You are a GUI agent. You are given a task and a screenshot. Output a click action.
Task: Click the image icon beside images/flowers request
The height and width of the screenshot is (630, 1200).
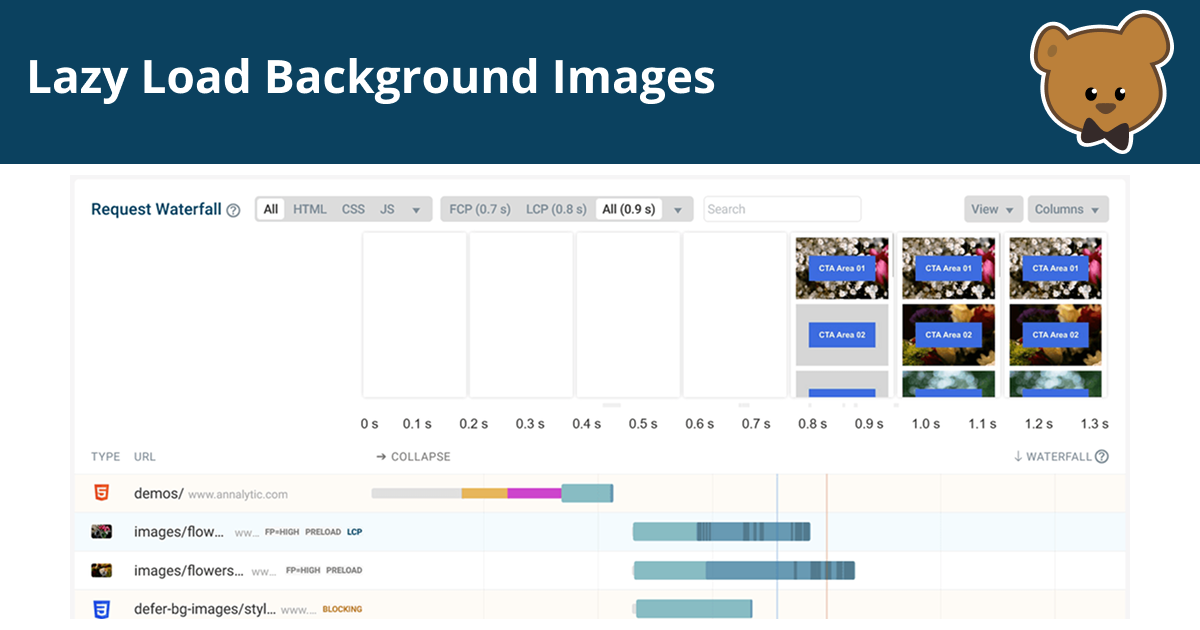[x=101, y=570]
